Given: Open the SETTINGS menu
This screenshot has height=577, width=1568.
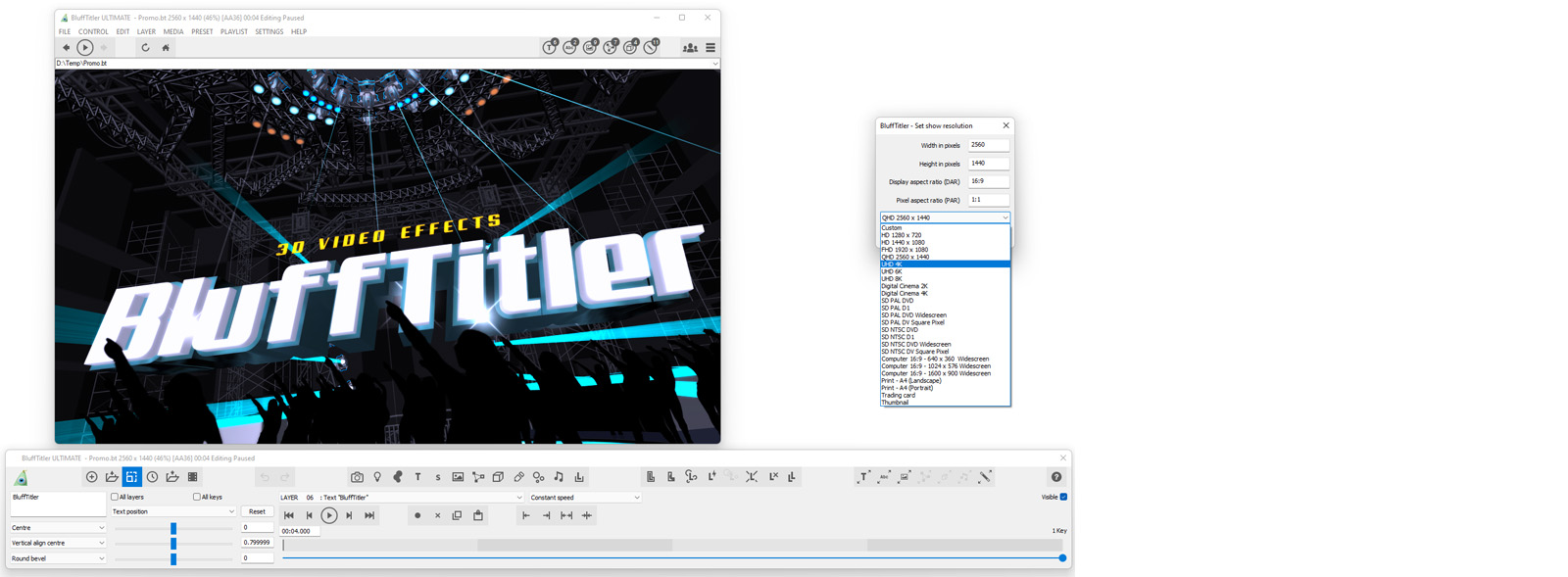Looking at the screenshot, I should pos(269,31).
